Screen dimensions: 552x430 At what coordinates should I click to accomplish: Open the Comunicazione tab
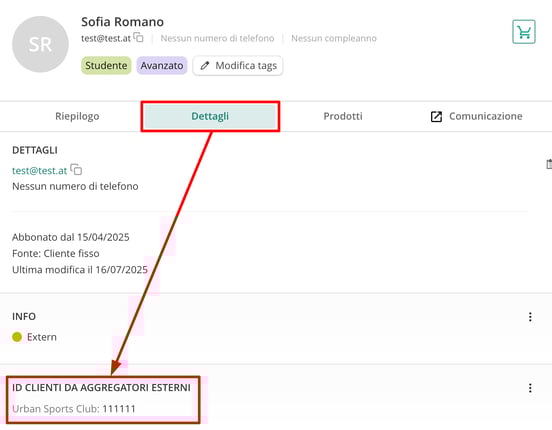point(477,117)
